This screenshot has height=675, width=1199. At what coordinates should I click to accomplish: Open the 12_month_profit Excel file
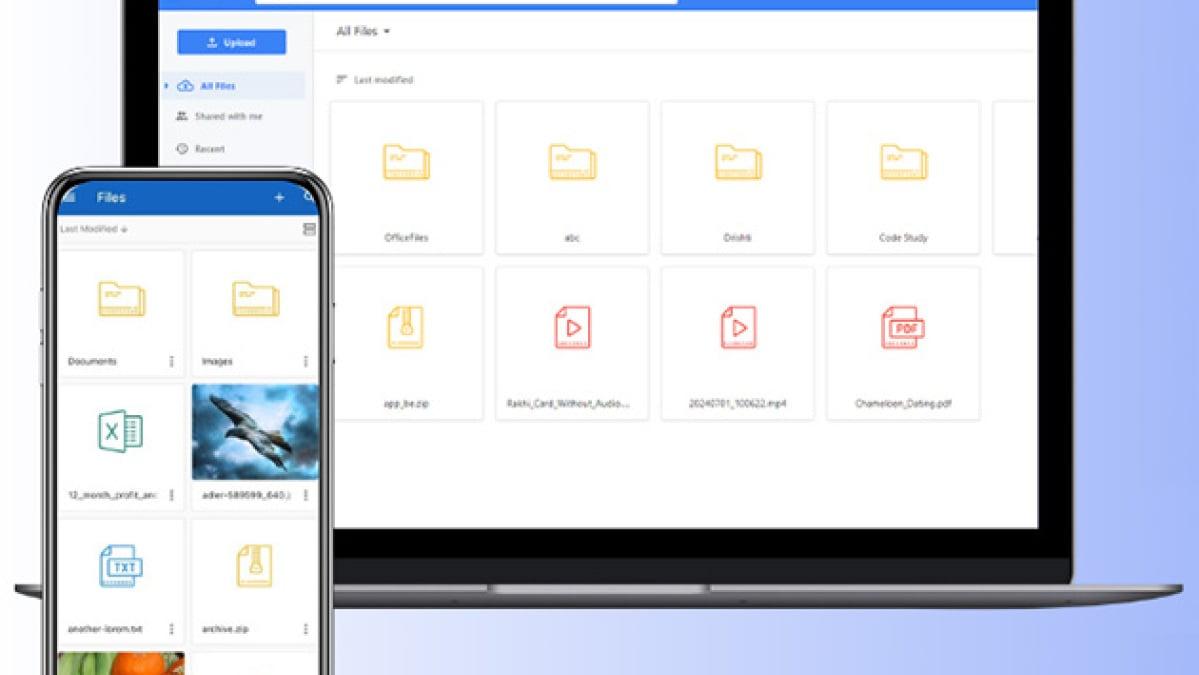click(121, 447)
